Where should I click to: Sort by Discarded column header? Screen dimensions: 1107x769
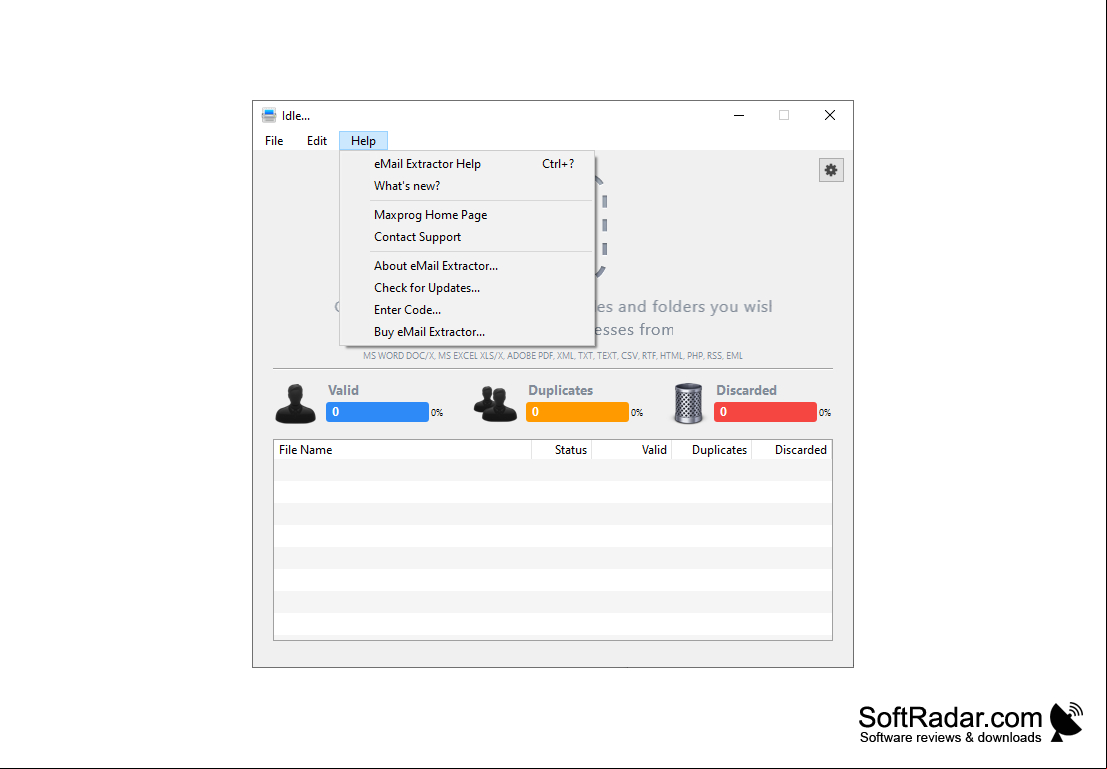click(x=791, y=450)
